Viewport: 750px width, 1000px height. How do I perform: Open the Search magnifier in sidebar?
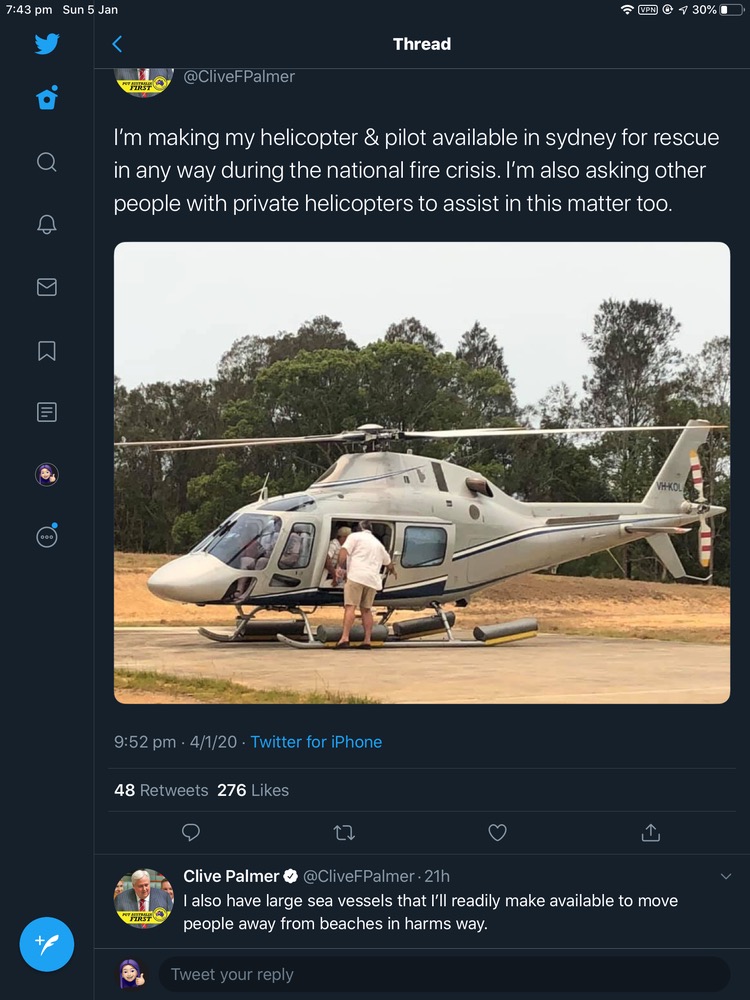coord(46,162)
